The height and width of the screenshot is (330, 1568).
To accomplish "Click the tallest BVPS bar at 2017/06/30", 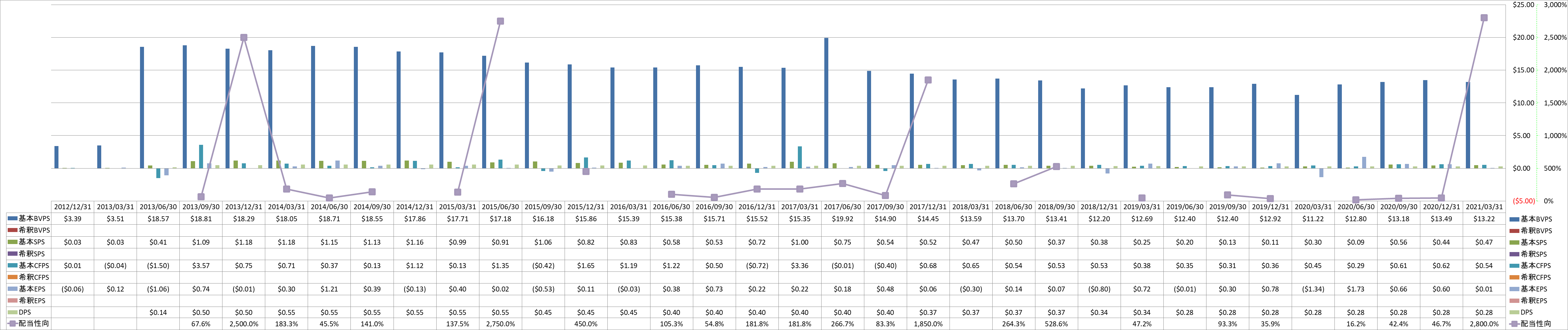I will (826, 103).
